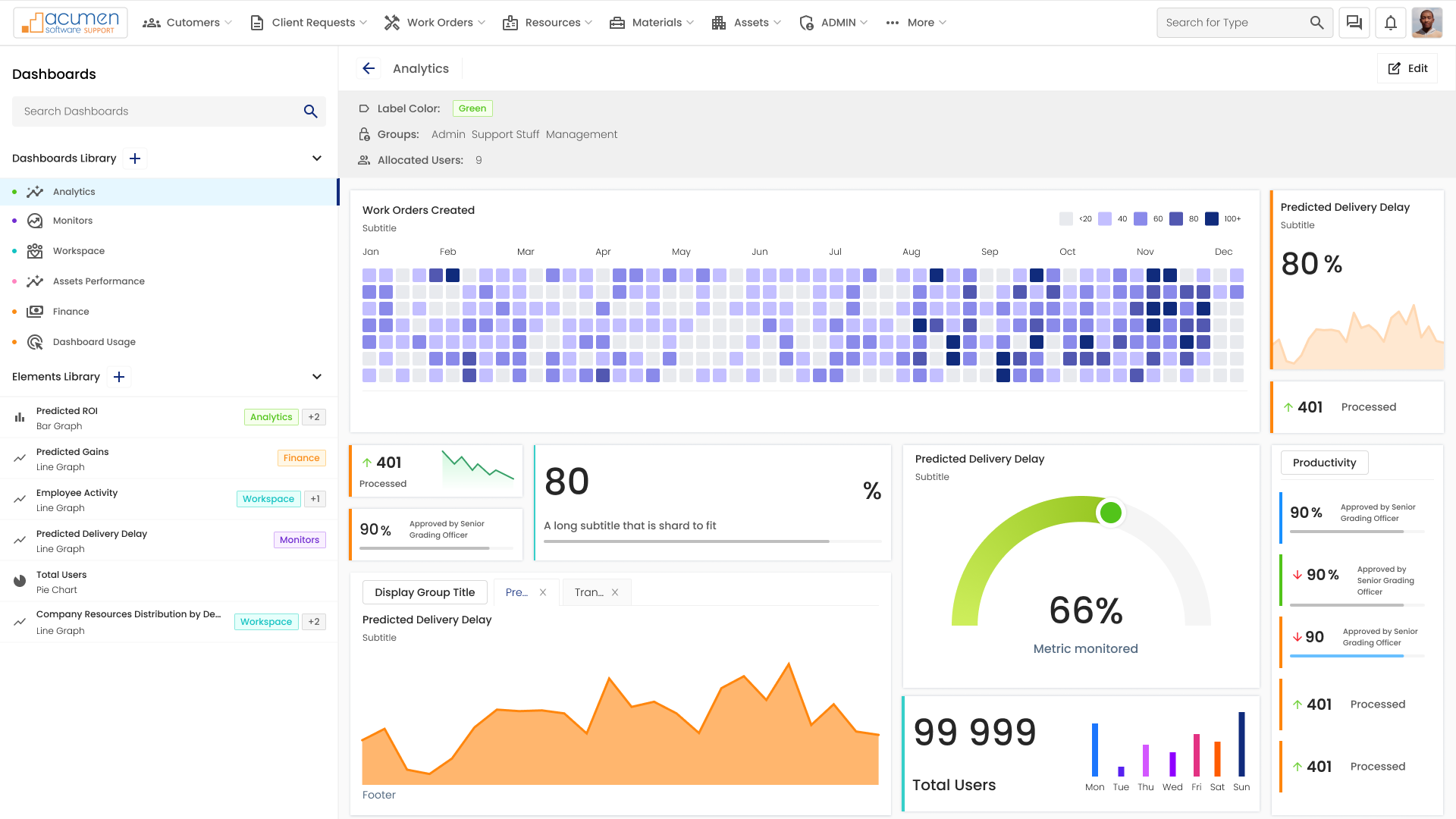Click the Workspace tag on Employee Activity

click(268, 499)
